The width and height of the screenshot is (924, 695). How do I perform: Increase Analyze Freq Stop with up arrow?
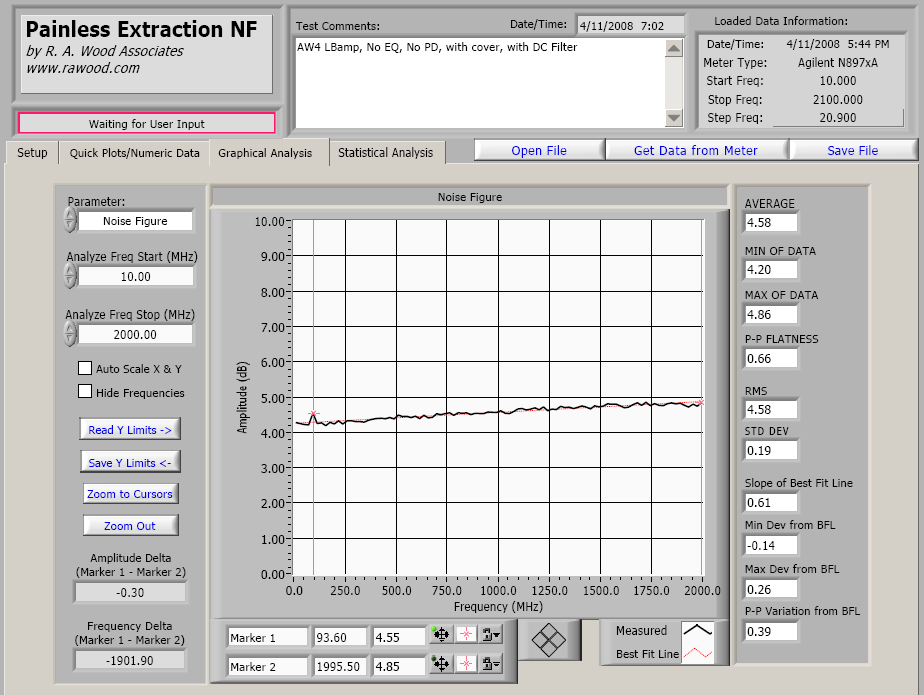[70, 328]
